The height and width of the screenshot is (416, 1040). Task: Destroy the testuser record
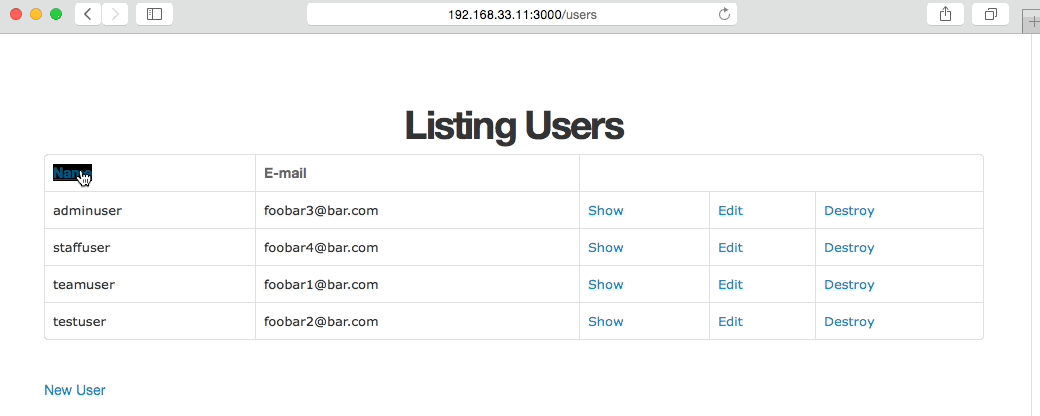849,322
